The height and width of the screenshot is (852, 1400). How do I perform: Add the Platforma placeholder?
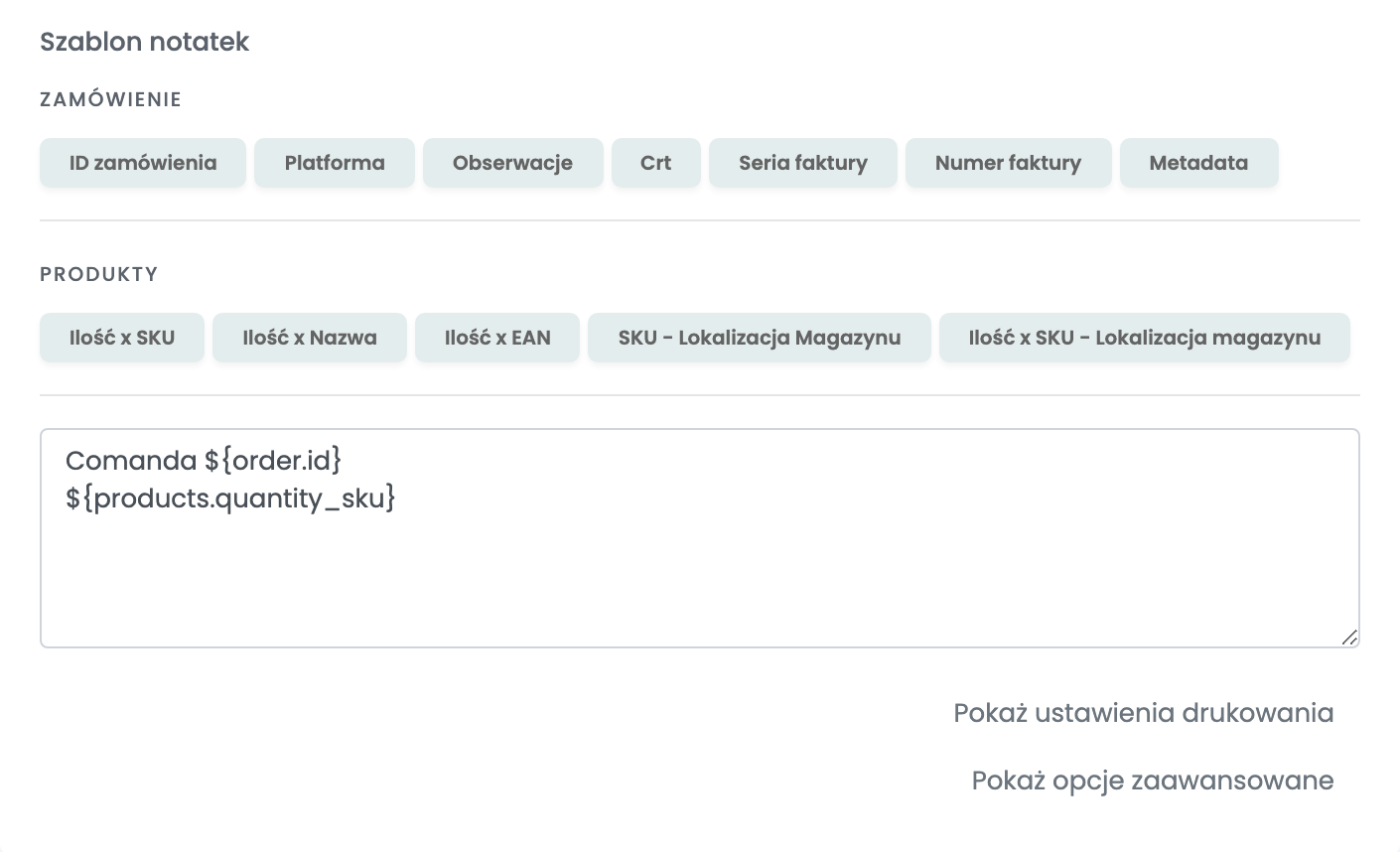335,163
